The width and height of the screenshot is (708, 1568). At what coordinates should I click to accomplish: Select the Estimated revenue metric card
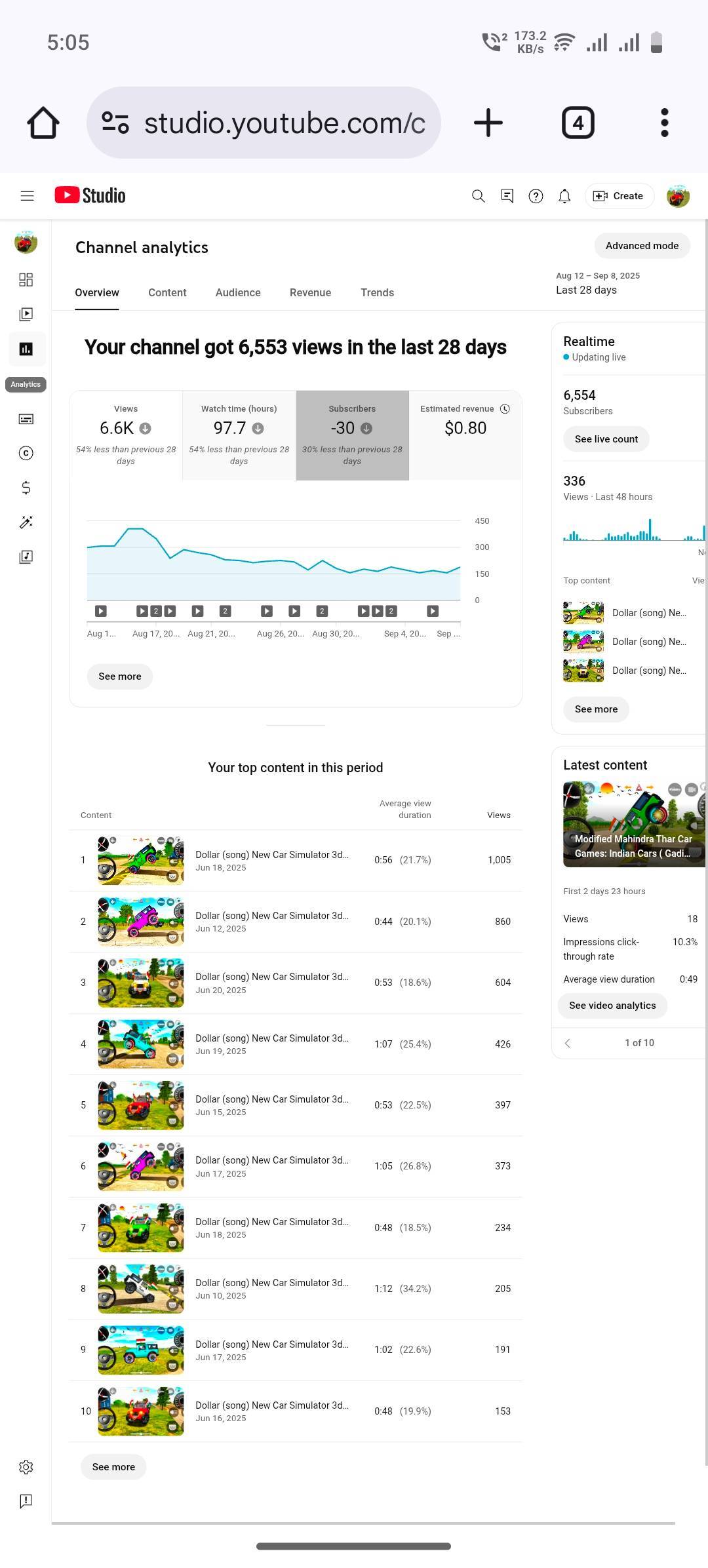click(x=465, y=435)
